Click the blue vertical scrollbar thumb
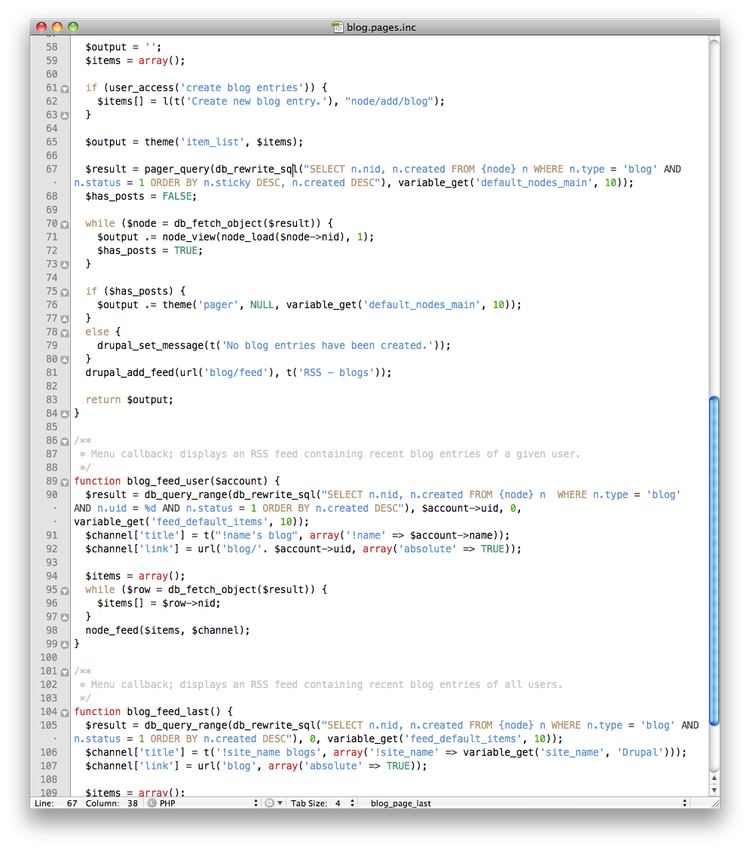The width and height of the screenshot is (750, 850). coord(714,561)
